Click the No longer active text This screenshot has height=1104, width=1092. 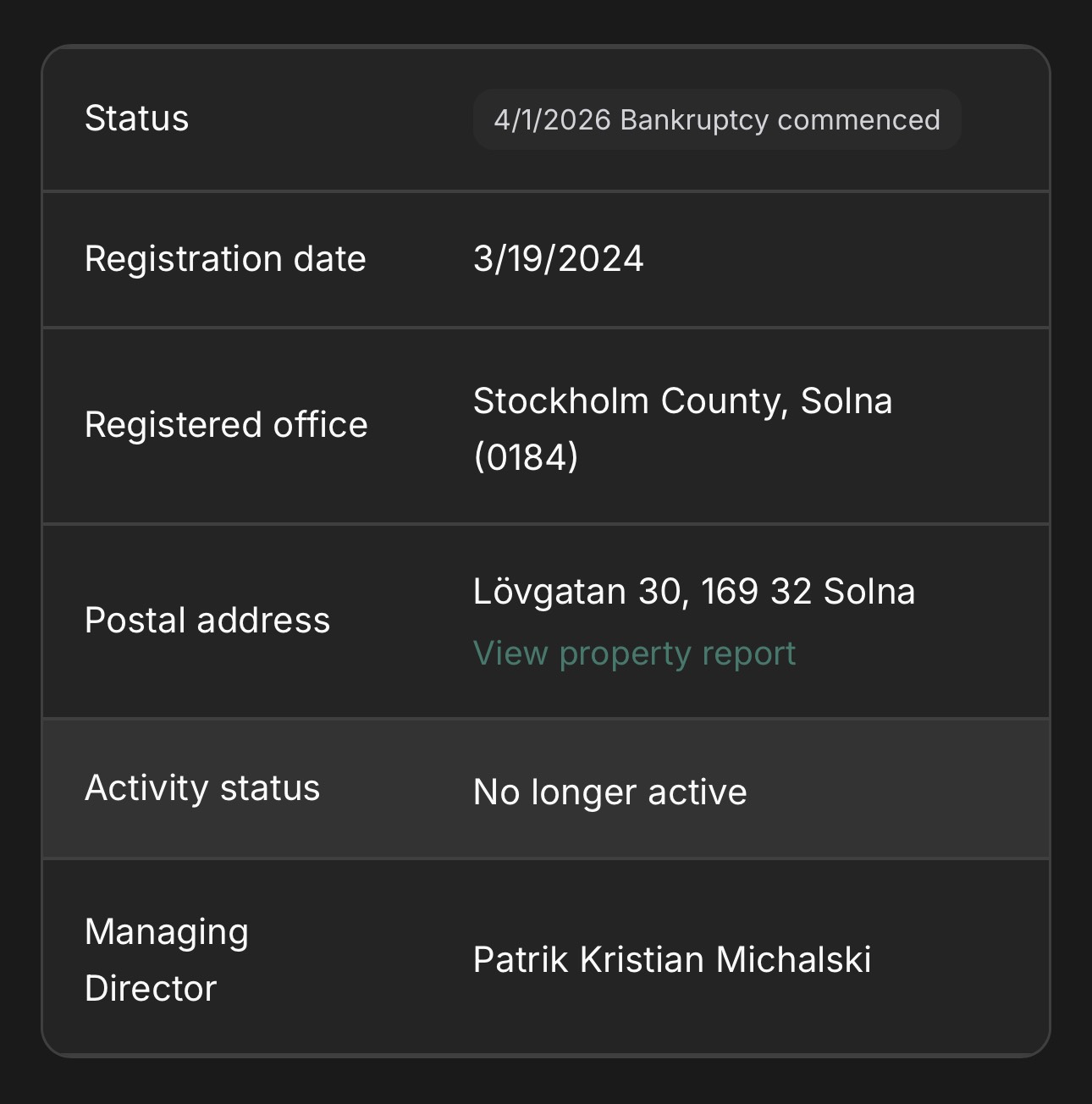610,792
